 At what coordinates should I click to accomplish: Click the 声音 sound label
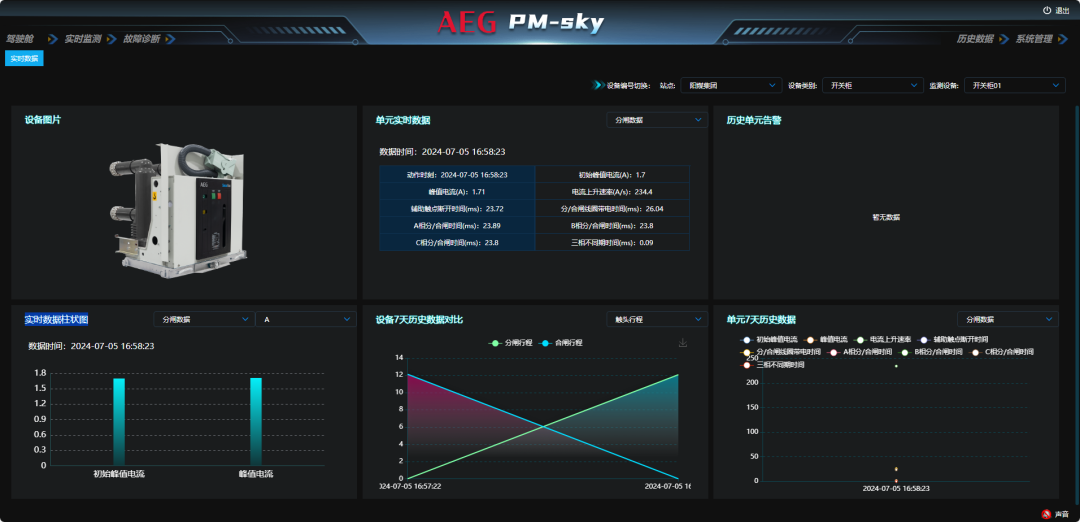tap(1062, 514)
